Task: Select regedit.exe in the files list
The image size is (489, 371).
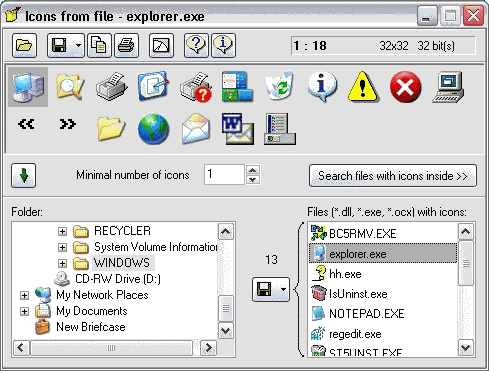Action: click(355, 334)
